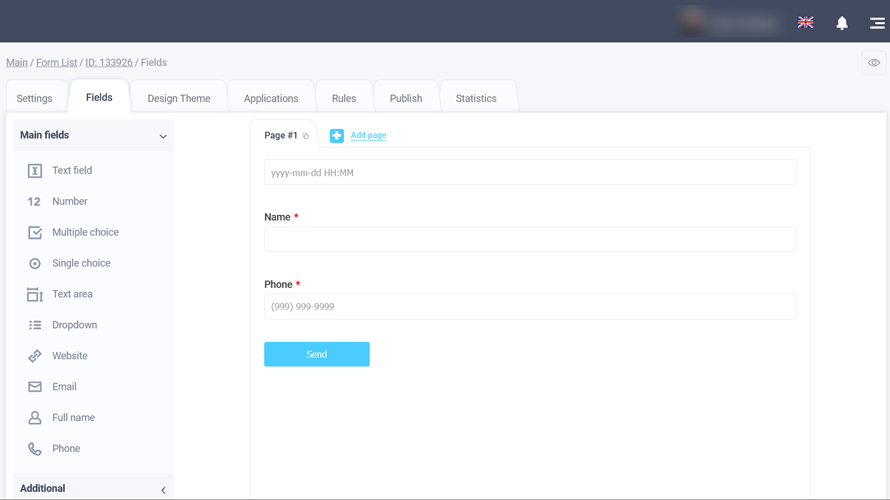Click the Add page link
This screenshot has height=500, width=890.
(368, 135)
